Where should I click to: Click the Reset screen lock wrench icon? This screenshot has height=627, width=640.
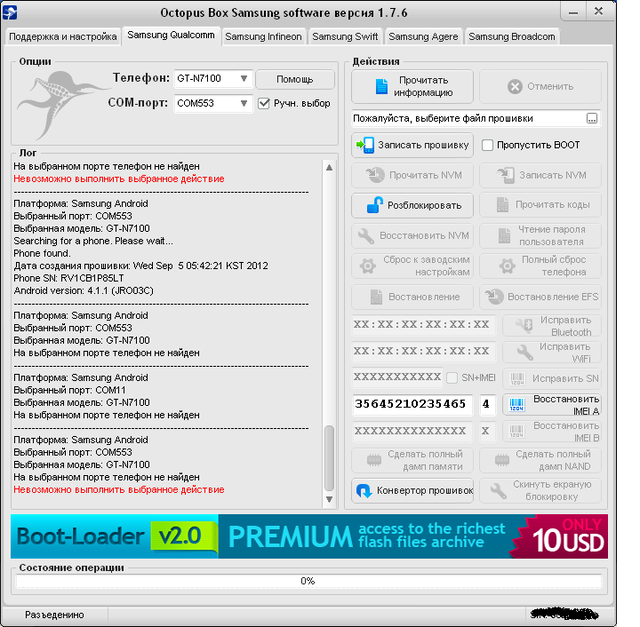(498, 491)
